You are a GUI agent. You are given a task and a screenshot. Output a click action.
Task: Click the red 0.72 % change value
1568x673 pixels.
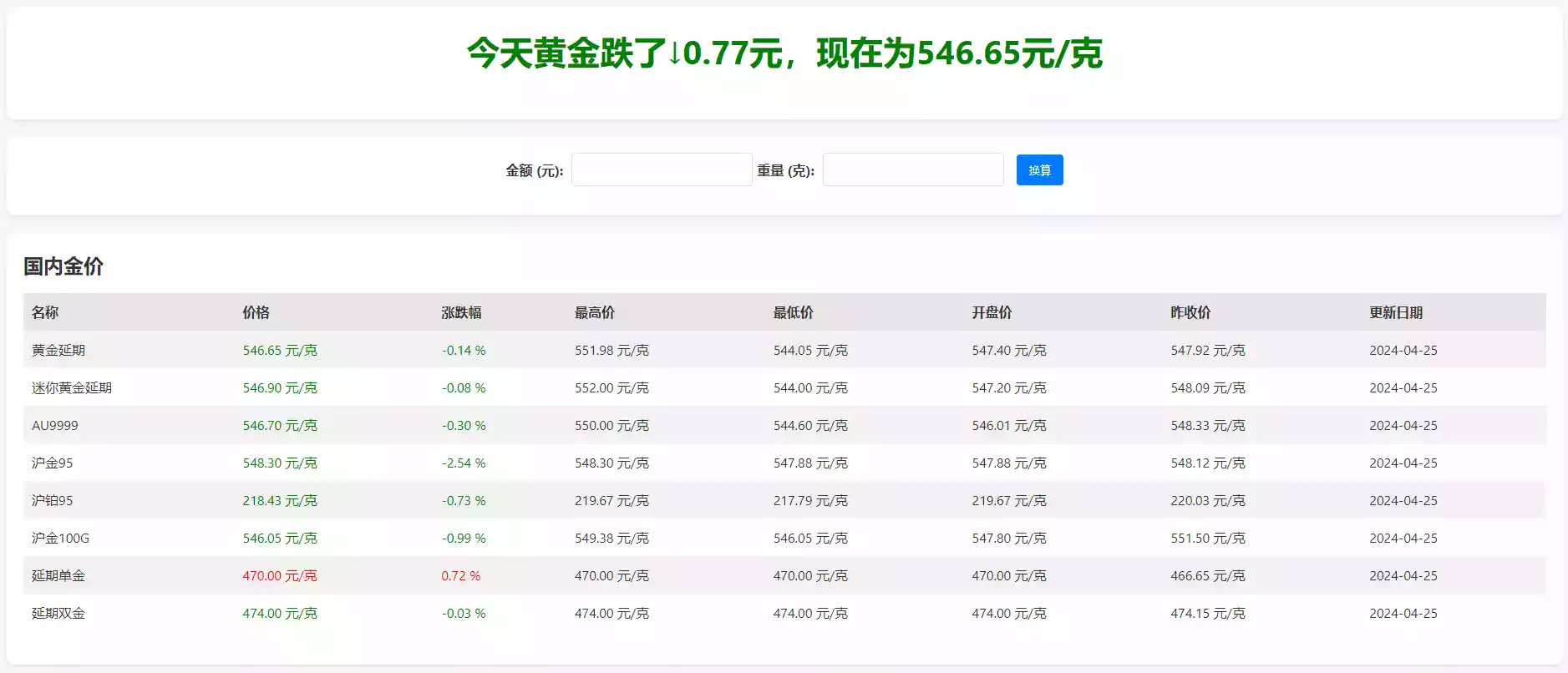pyautogui.click(x=461, y=575)
